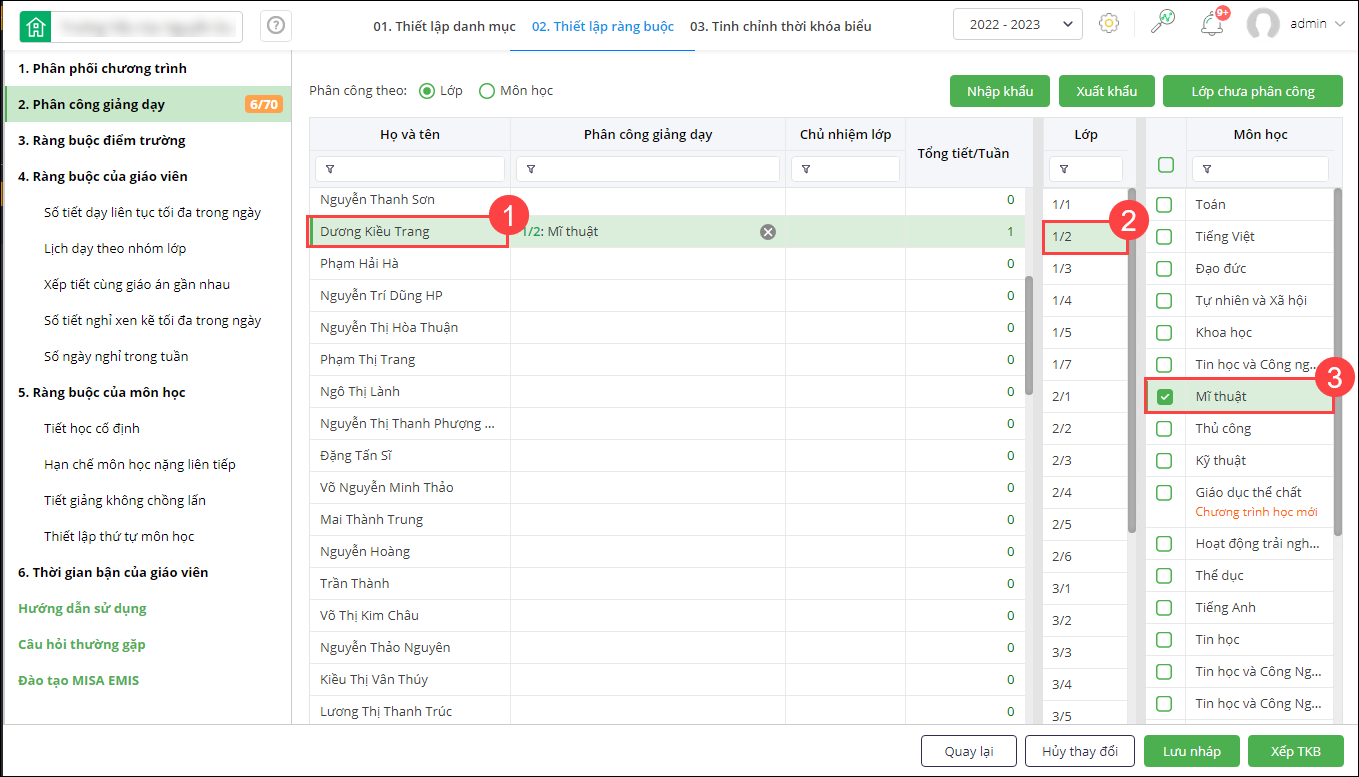Open the help question mark icon
The width and height of the screenshot is (1359, 777).
276,27
